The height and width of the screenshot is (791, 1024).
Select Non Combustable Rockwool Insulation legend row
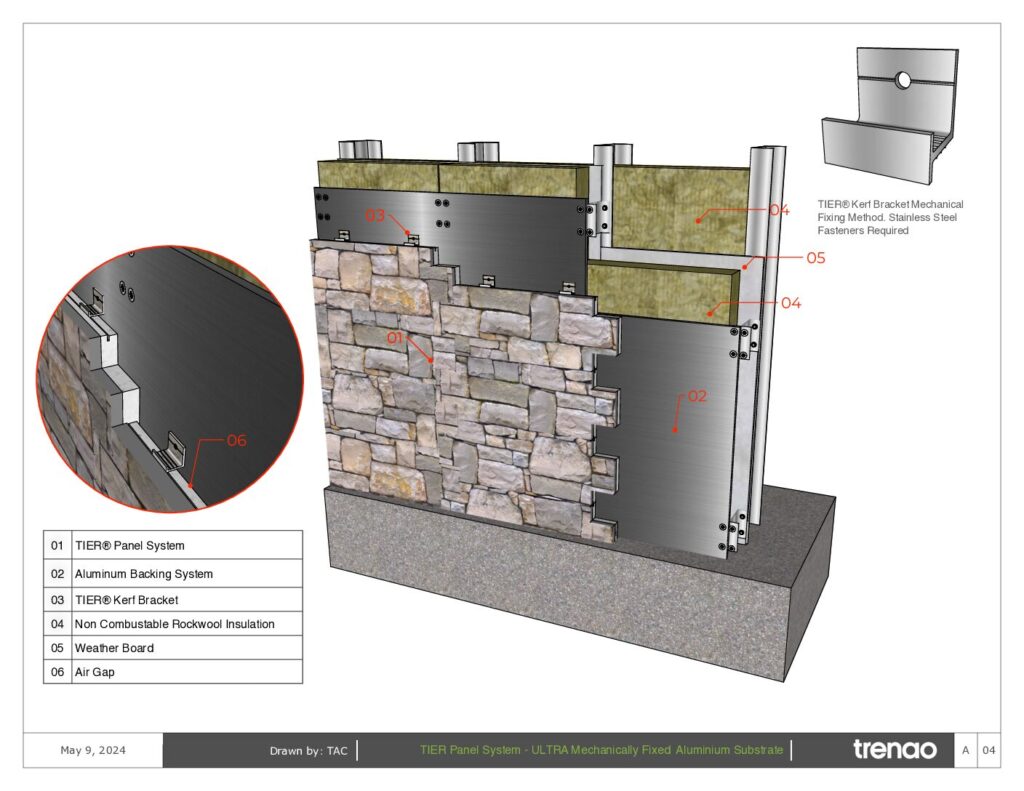pyautogui.click(x=173, y=624)
